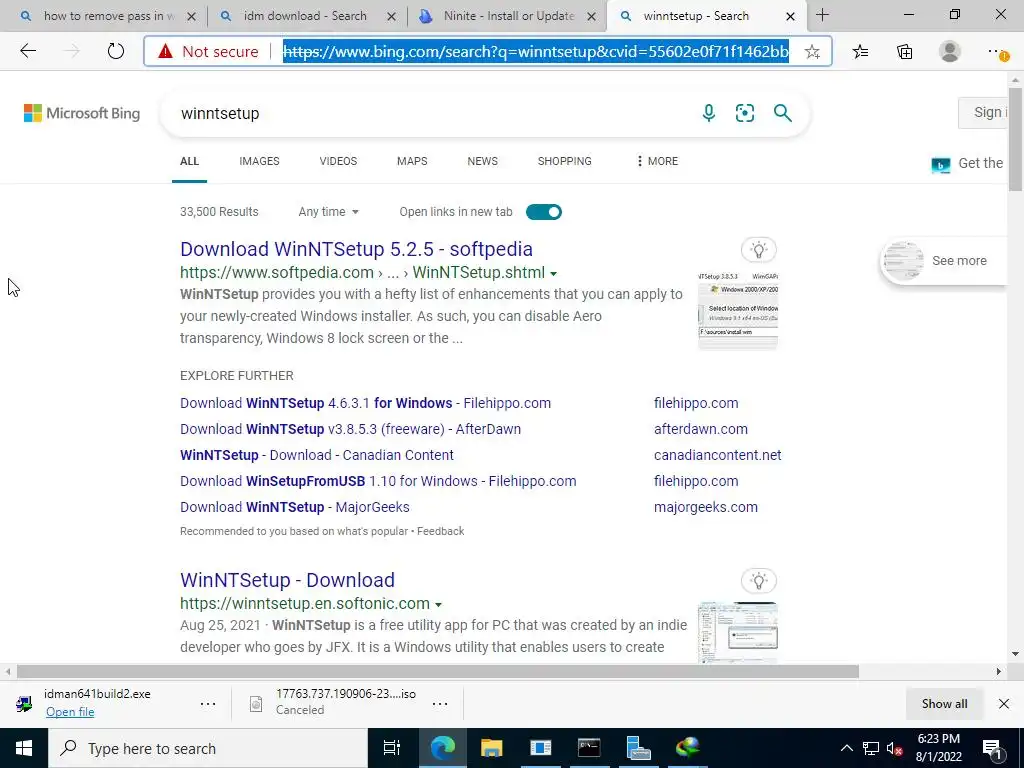This screenshot has width=1024, height=768.
Task: Open WinNTSetup - Download softonic result
Action: pyautogui.click(x=287, y=580)
